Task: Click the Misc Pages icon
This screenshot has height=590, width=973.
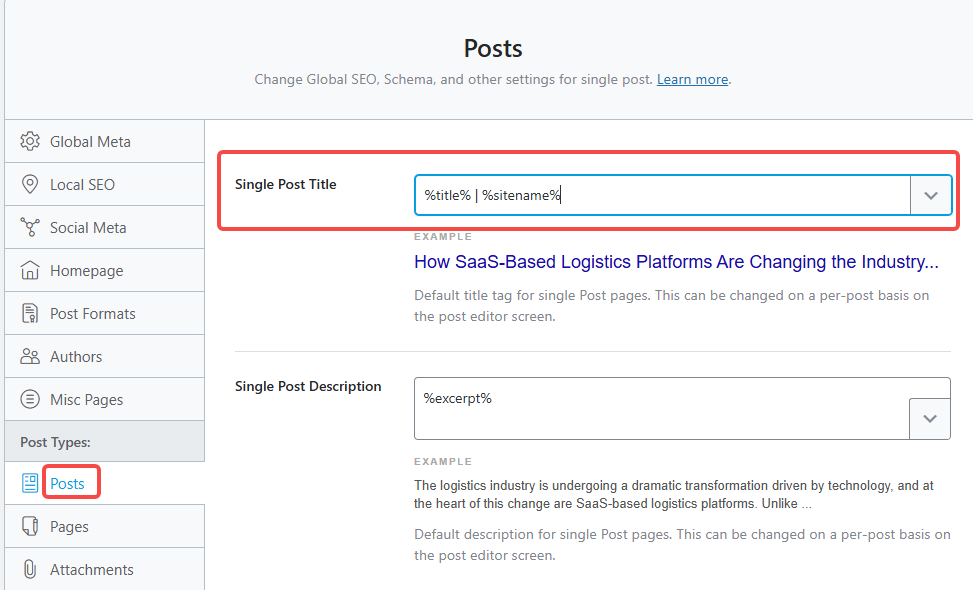Action: 30,399
